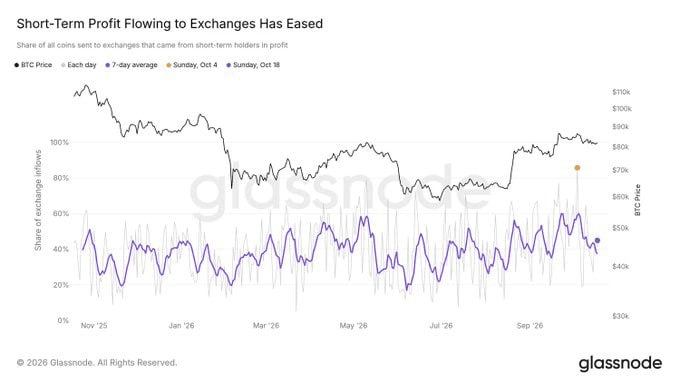Click the chart subtitle about short-term holders
The width and height of the screenshot is (680, 383).
click(x=152, y=45)
